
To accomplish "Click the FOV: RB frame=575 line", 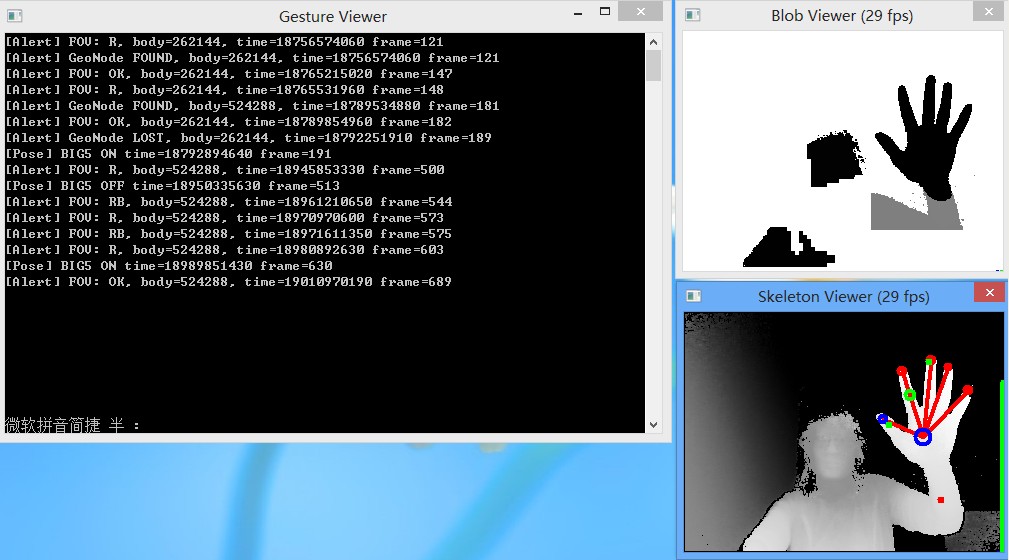I will click(228, 234).
